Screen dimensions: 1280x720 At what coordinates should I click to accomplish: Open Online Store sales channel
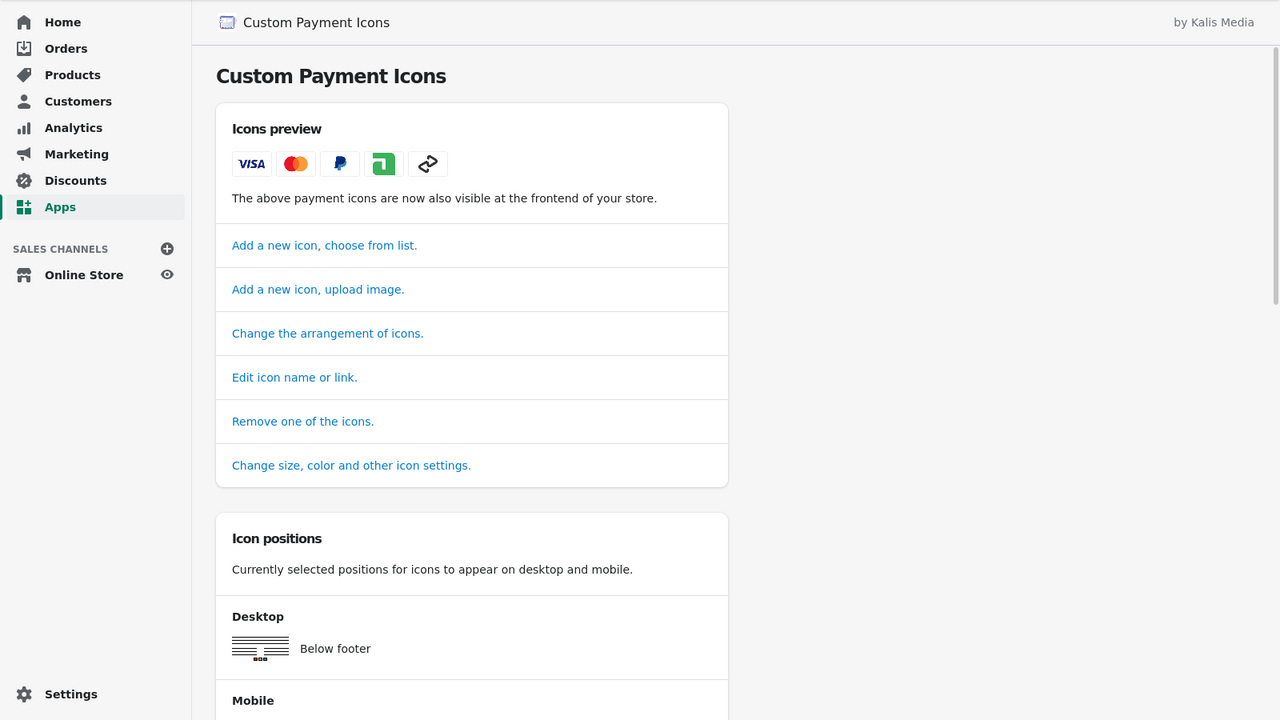point(84,275)
